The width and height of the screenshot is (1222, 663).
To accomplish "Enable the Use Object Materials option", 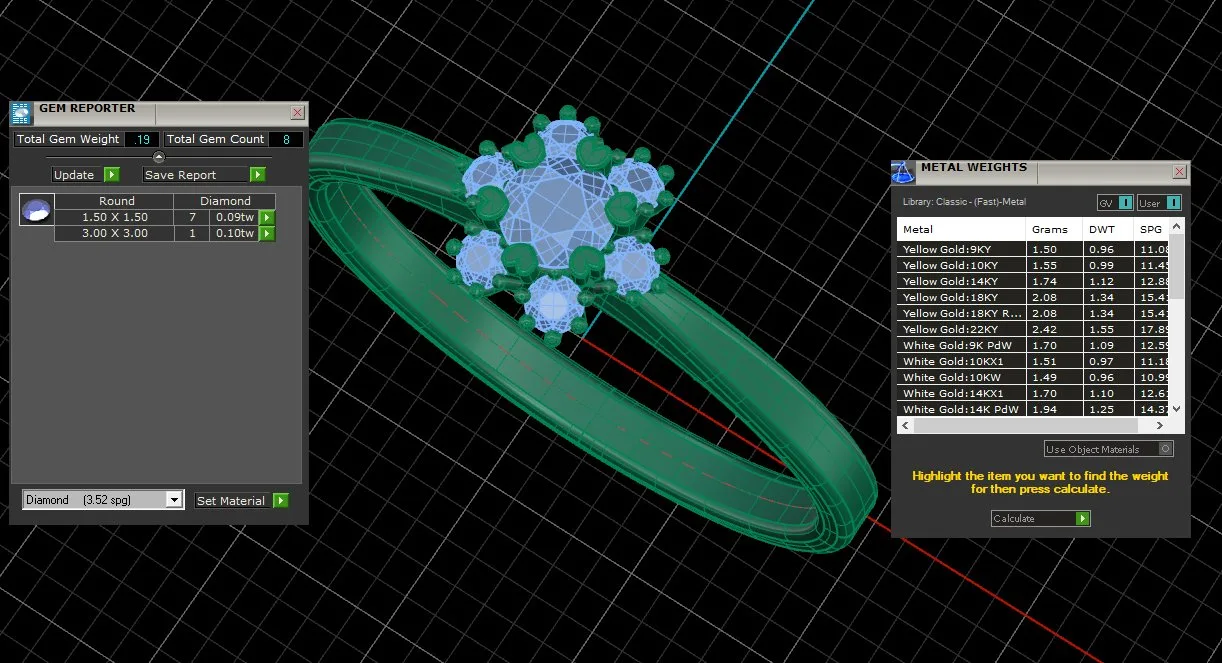I will (1108, 449).
